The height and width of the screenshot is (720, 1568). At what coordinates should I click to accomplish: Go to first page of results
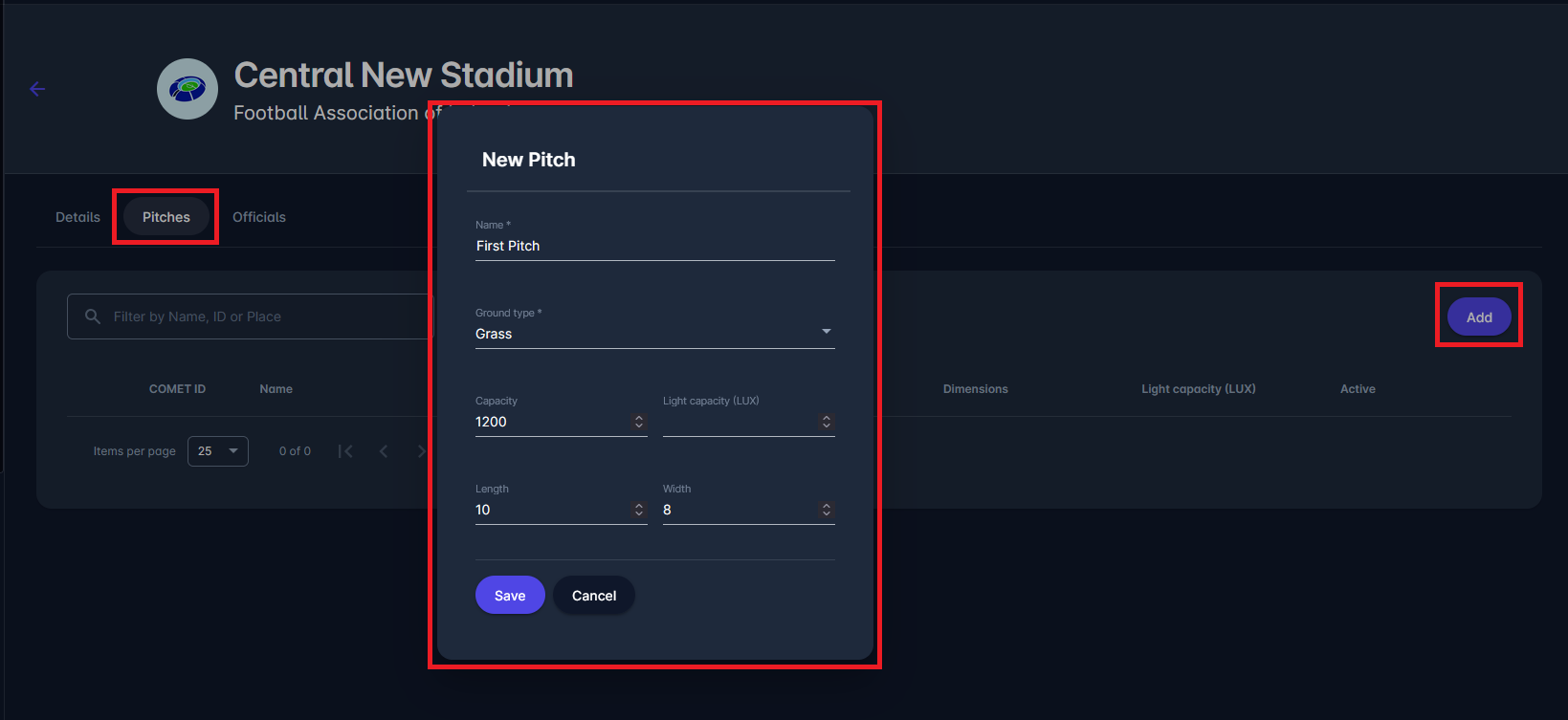tap(345, 451)
